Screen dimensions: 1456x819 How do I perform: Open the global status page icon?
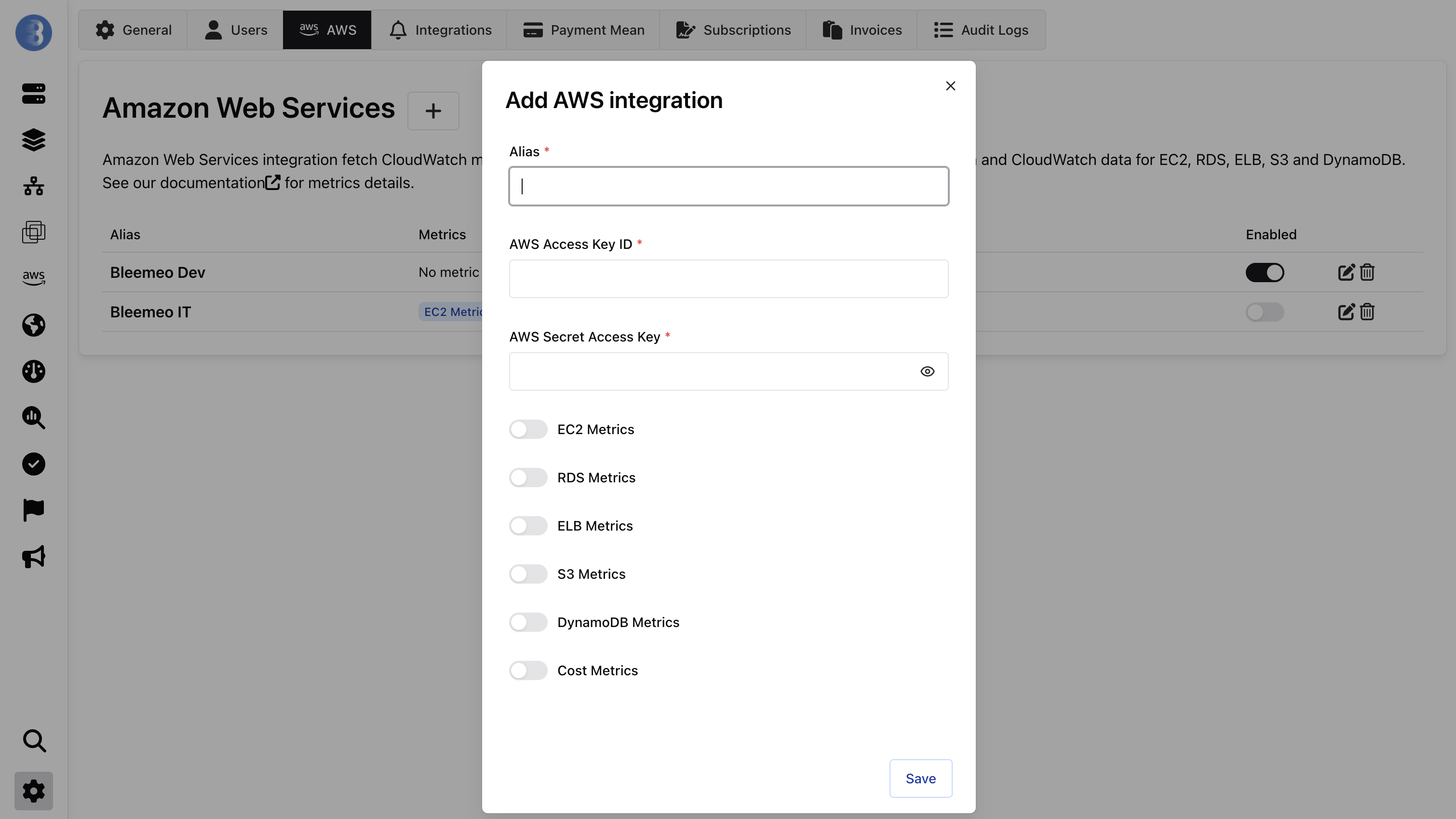33,325
